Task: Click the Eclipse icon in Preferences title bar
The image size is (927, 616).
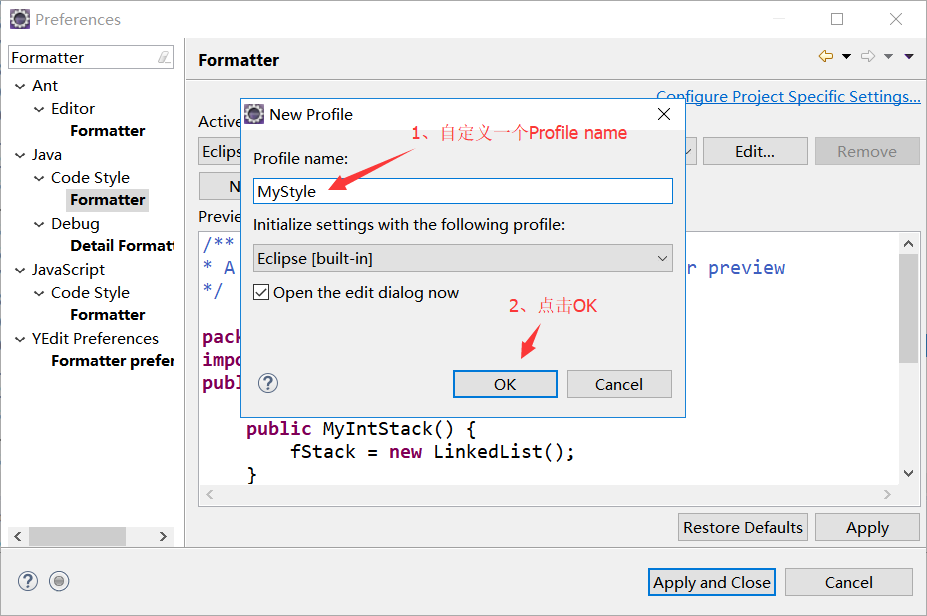Action: [20, 19]
